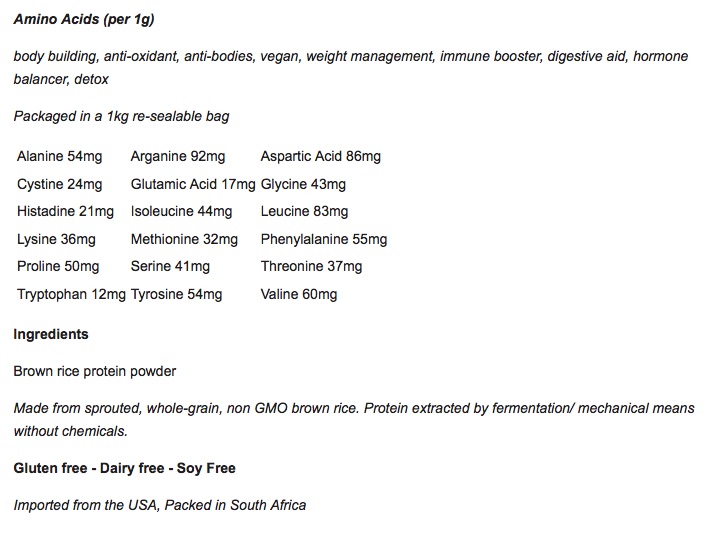716x538 pixels.
Task: Select the Alanine 54mg table cell
Action: (60, 156)
